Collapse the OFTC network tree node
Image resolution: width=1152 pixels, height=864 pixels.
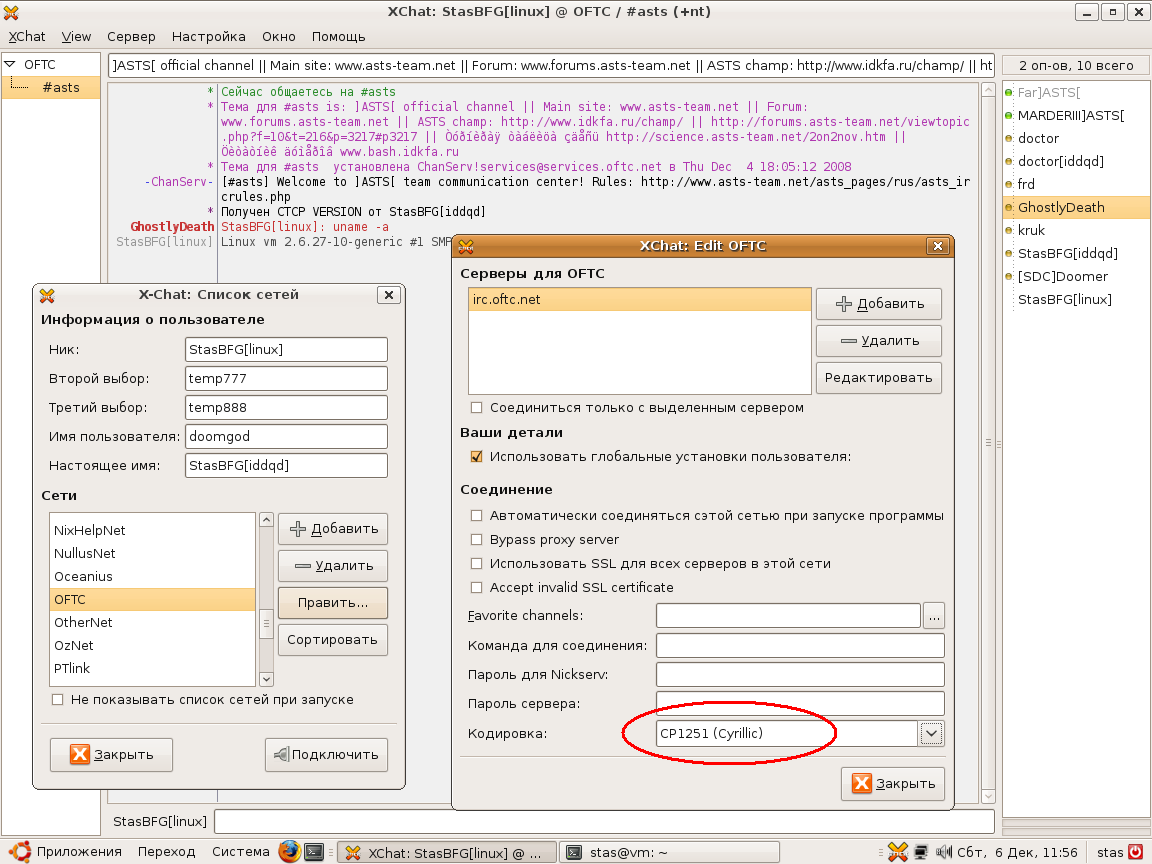[11, 65]
